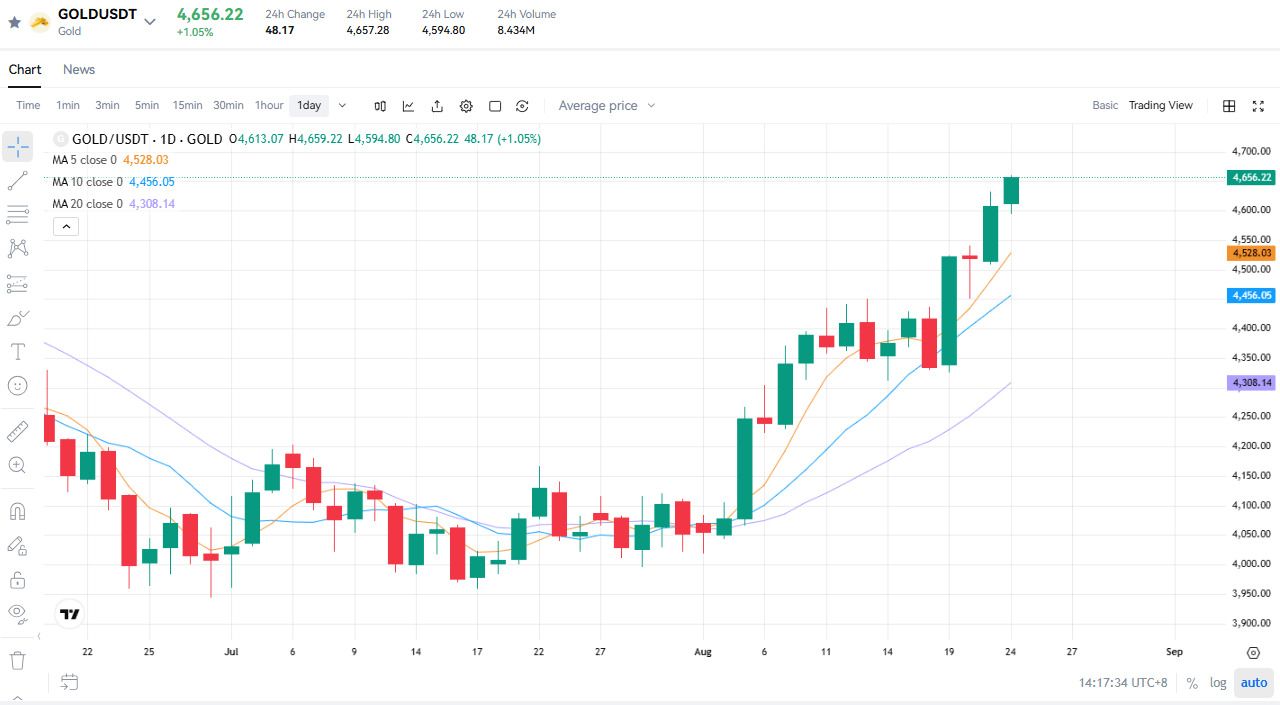Switch to Basic chart view
This screenshot has width=1280, height=705.
point(1105,106)
